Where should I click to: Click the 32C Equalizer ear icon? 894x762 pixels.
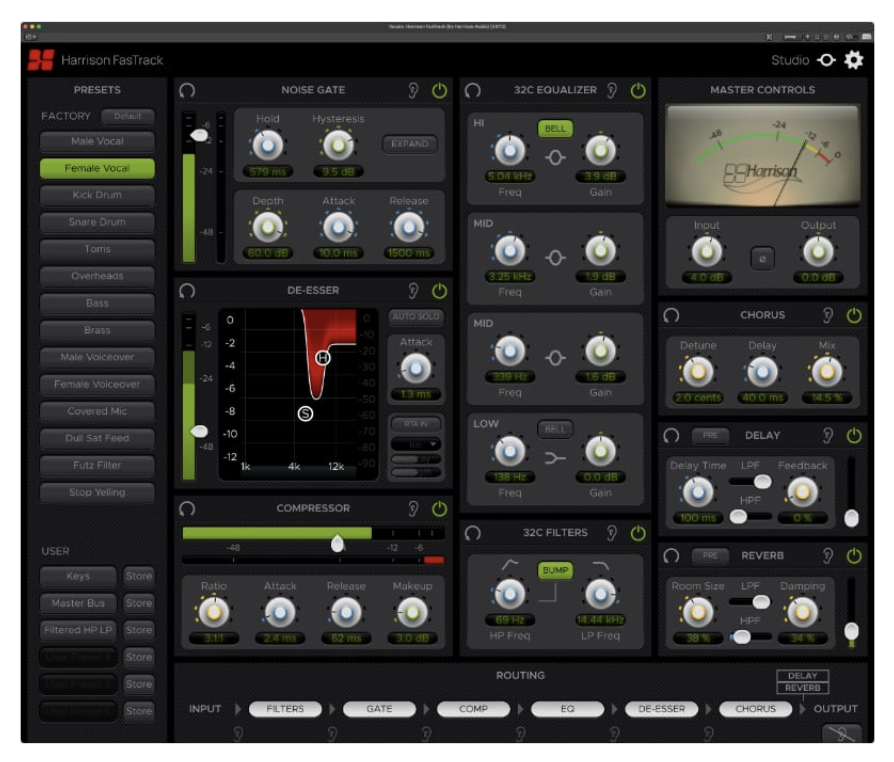tap(612, 90)
